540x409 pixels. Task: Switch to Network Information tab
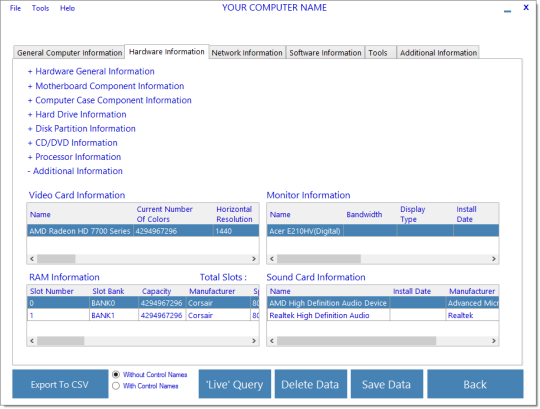[247, 53]
